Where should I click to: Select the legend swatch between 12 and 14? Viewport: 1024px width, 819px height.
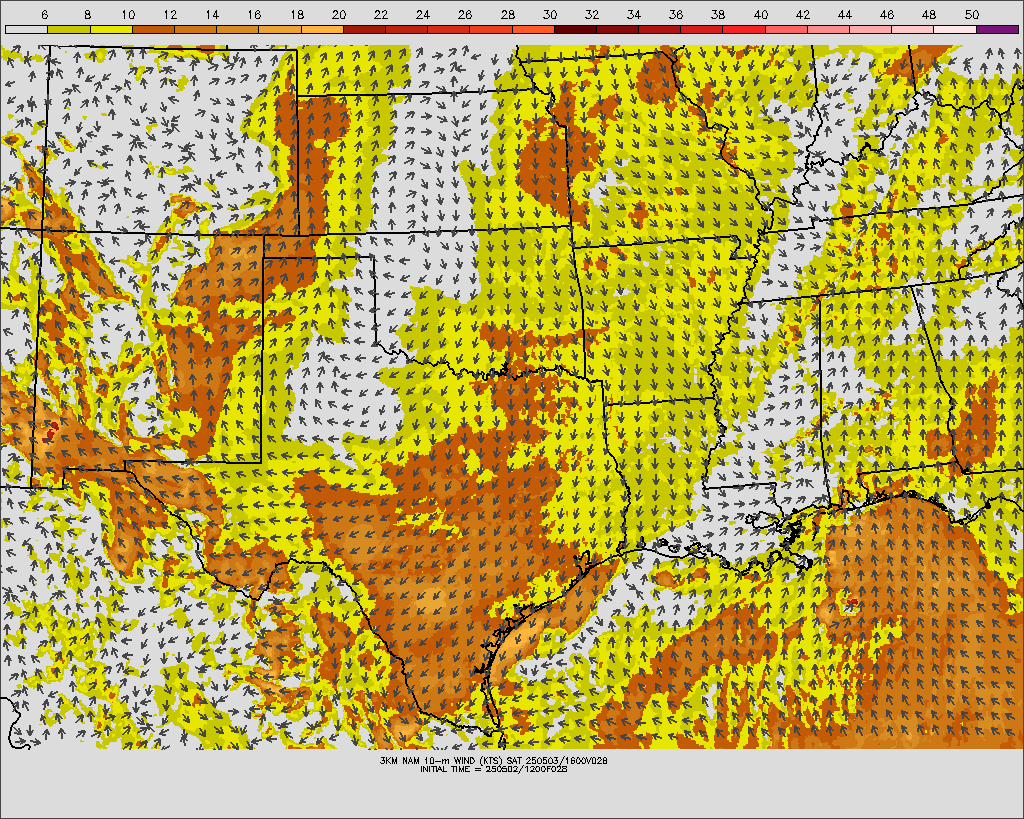(195, 29)
